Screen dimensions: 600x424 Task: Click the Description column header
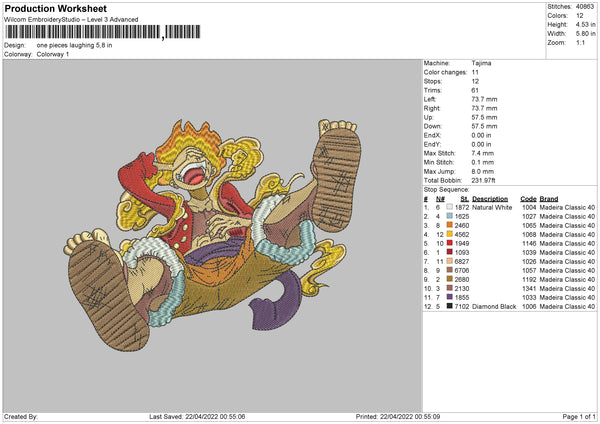point(490,199)
